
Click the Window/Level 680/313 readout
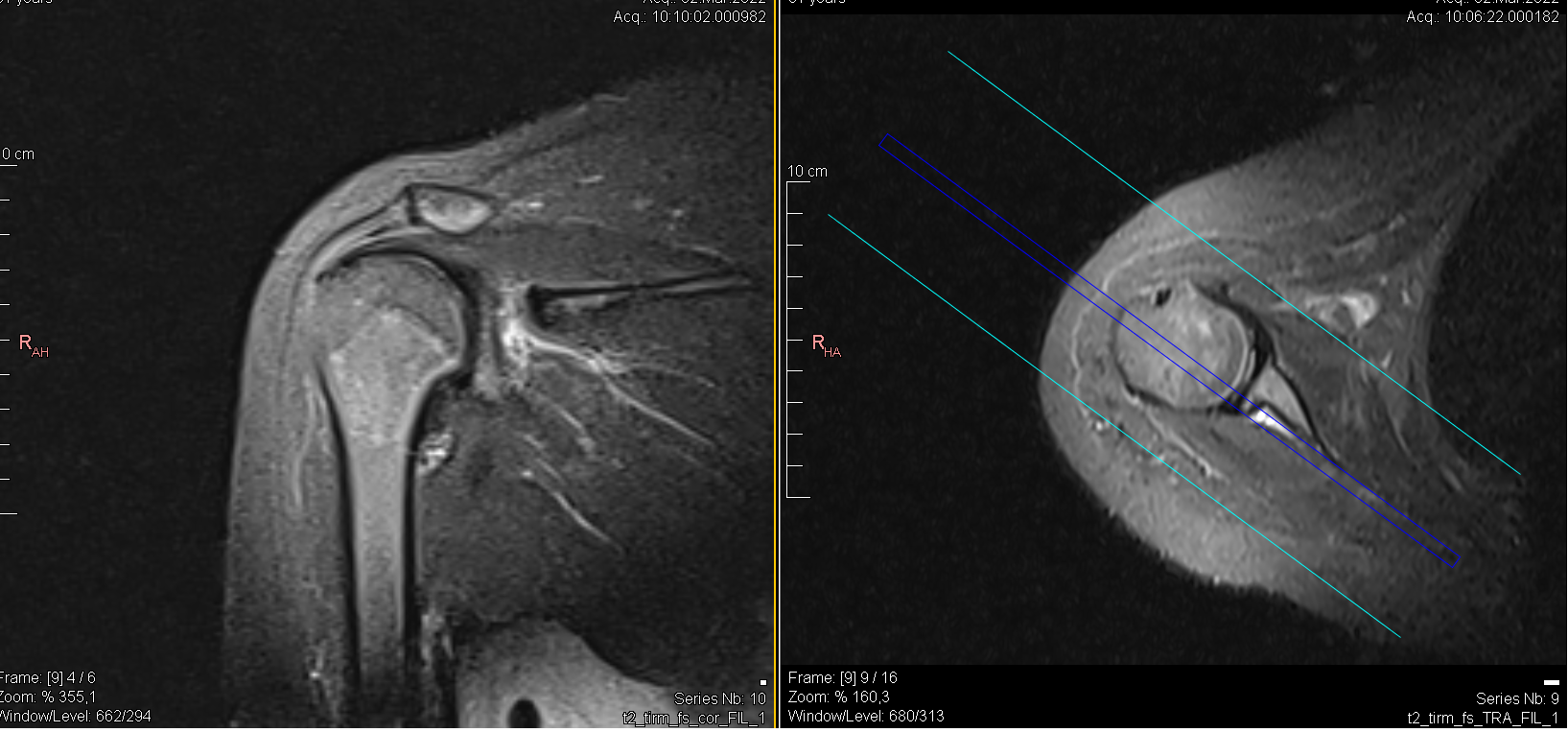pyautogui.click(x=865, y=716)
